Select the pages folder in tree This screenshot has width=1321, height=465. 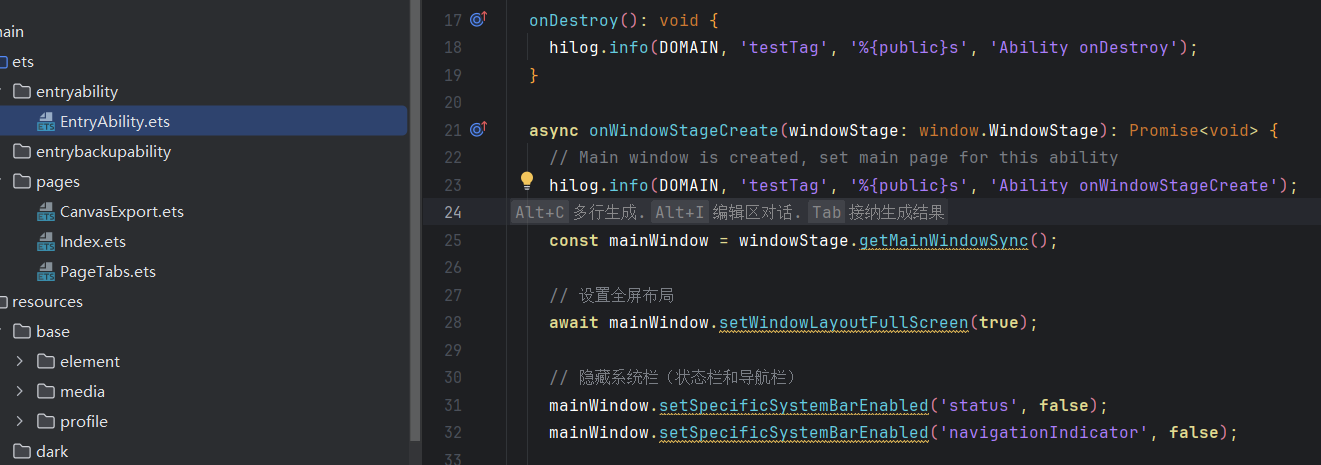57,182
